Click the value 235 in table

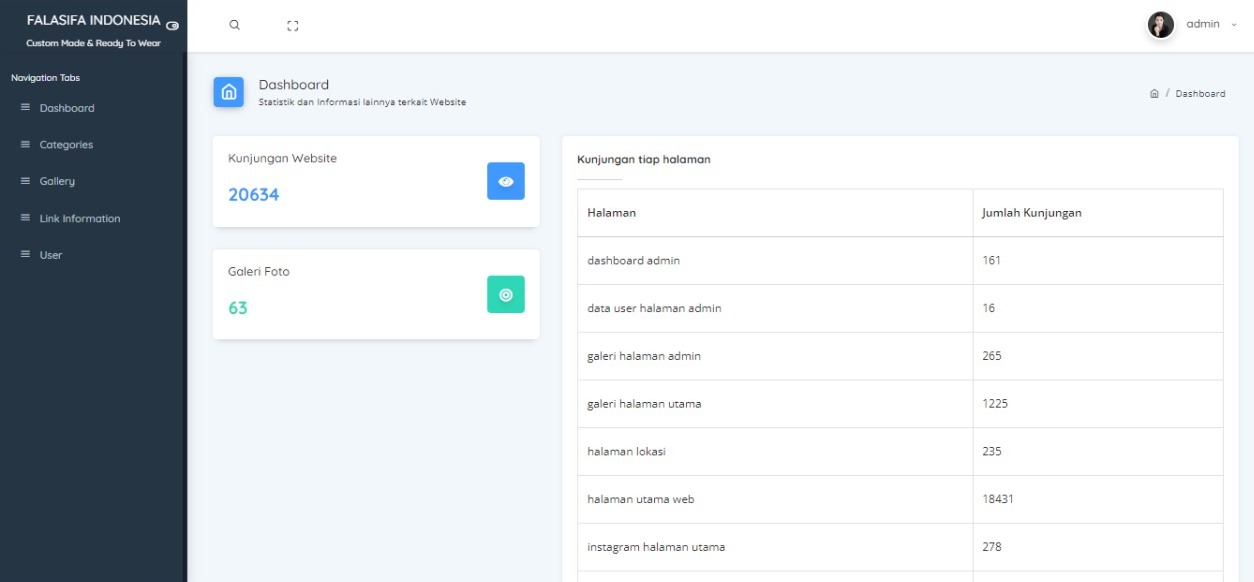click(x=992, y=451)
